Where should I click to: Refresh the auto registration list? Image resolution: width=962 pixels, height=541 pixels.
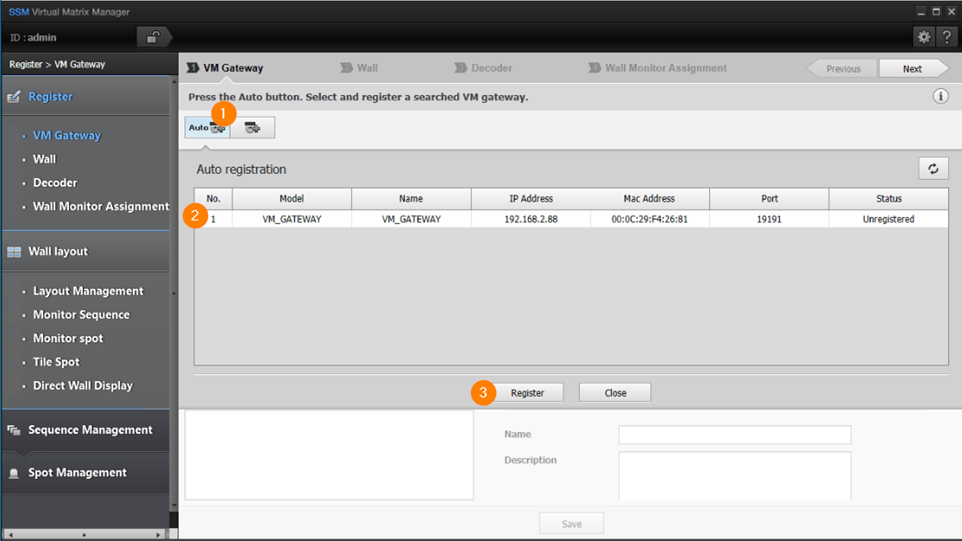tap(933, 169)
